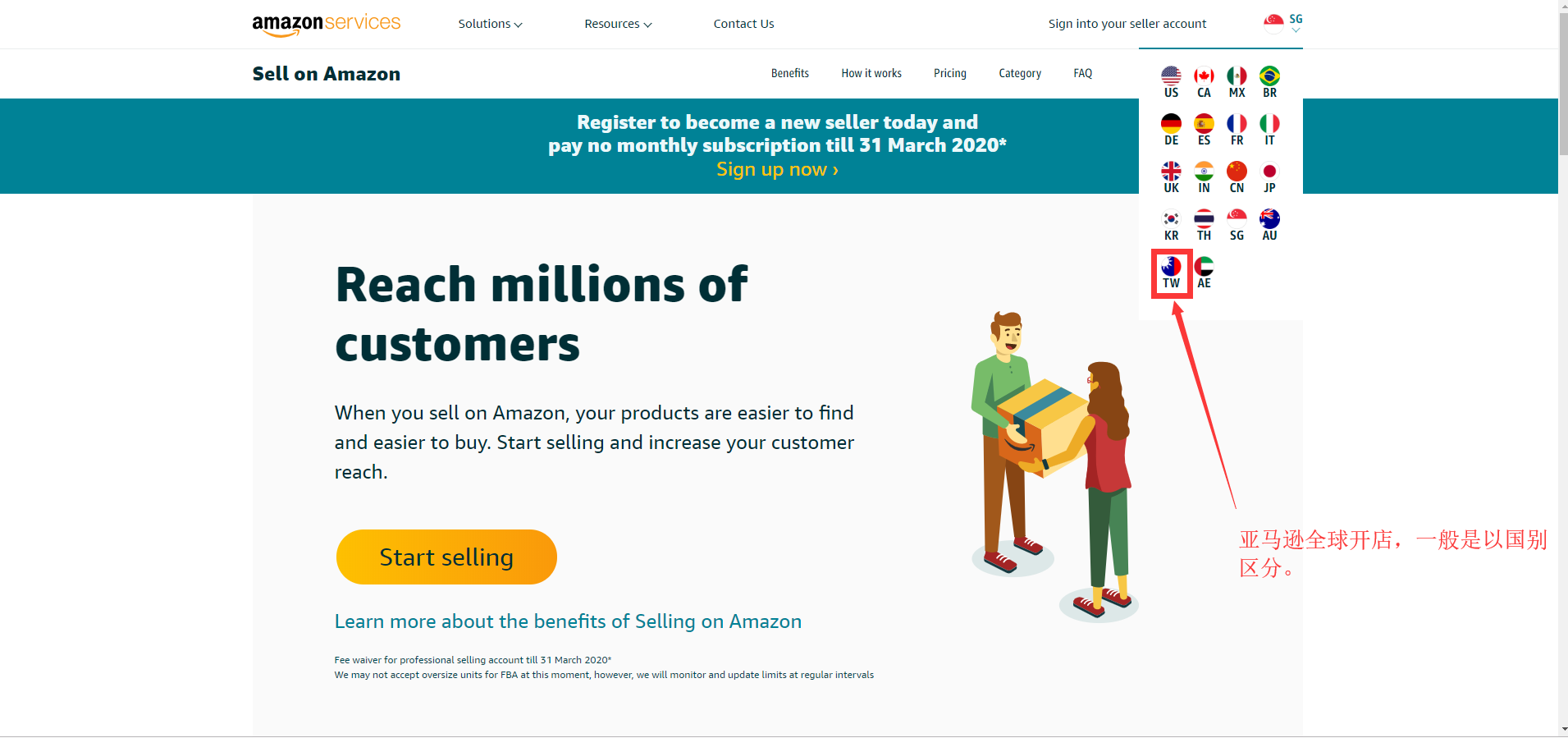
Task: Go to the Pricing section tab
Action: pos(949,73)
